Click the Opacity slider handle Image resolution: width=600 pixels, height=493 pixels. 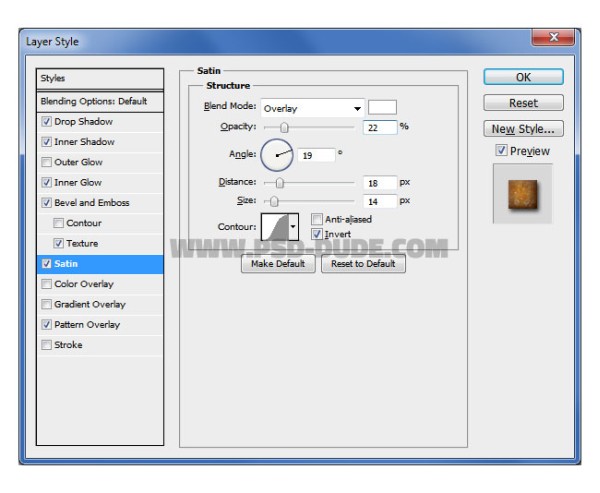click(284, 127)
